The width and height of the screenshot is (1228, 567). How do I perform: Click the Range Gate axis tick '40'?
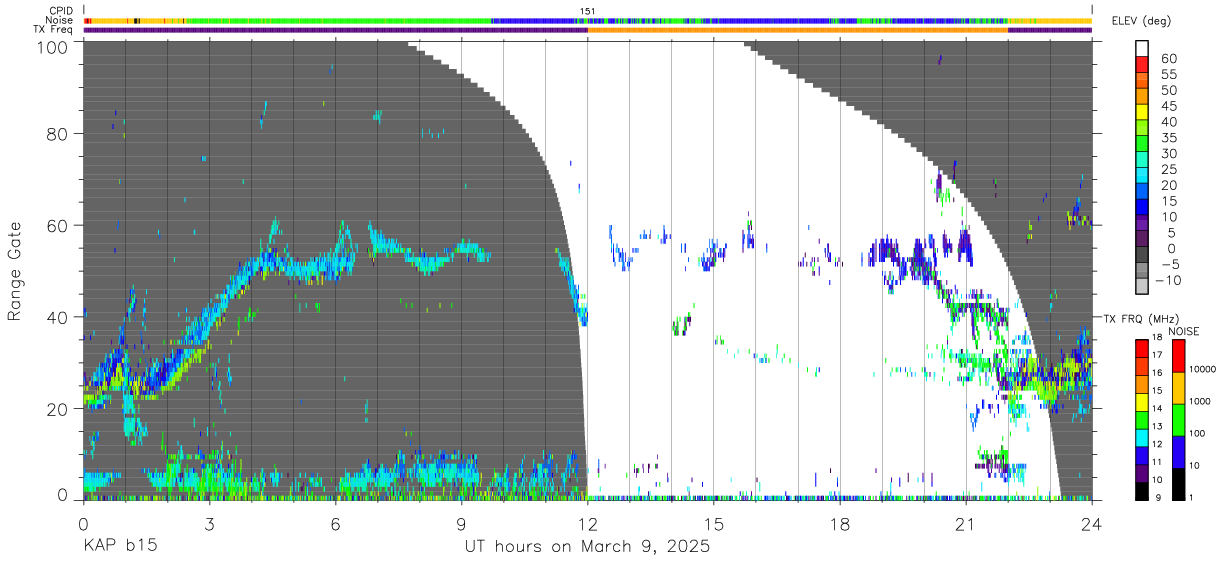tap(58, 317)
